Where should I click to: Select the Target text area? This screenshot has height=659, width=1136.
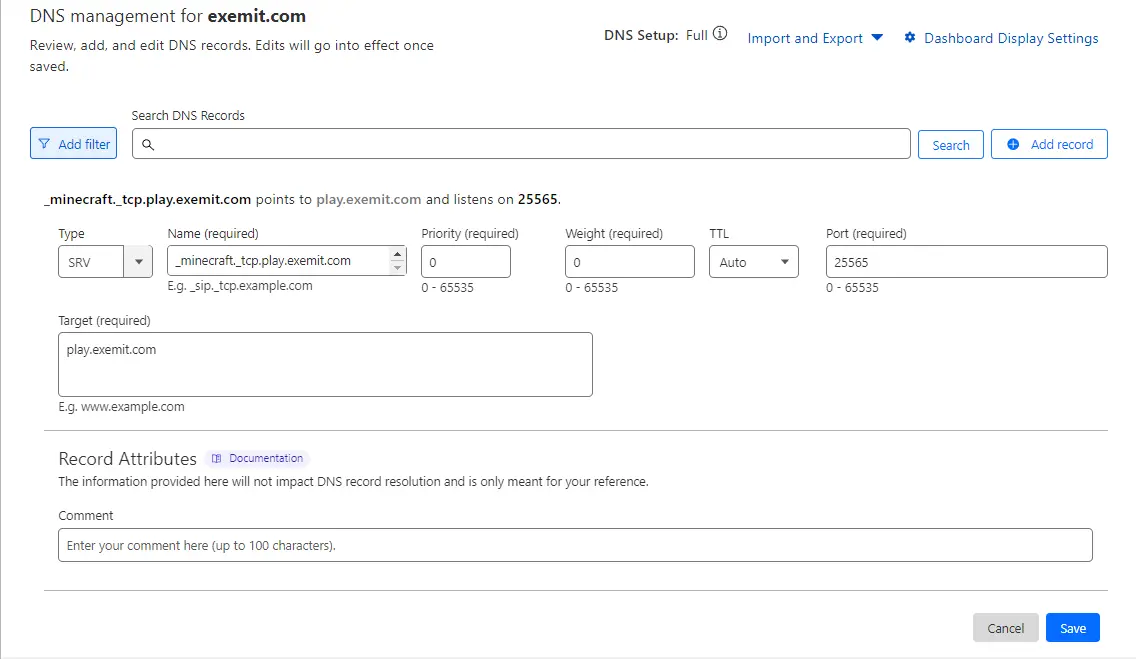pyautogui.click(x=325, y=364)
